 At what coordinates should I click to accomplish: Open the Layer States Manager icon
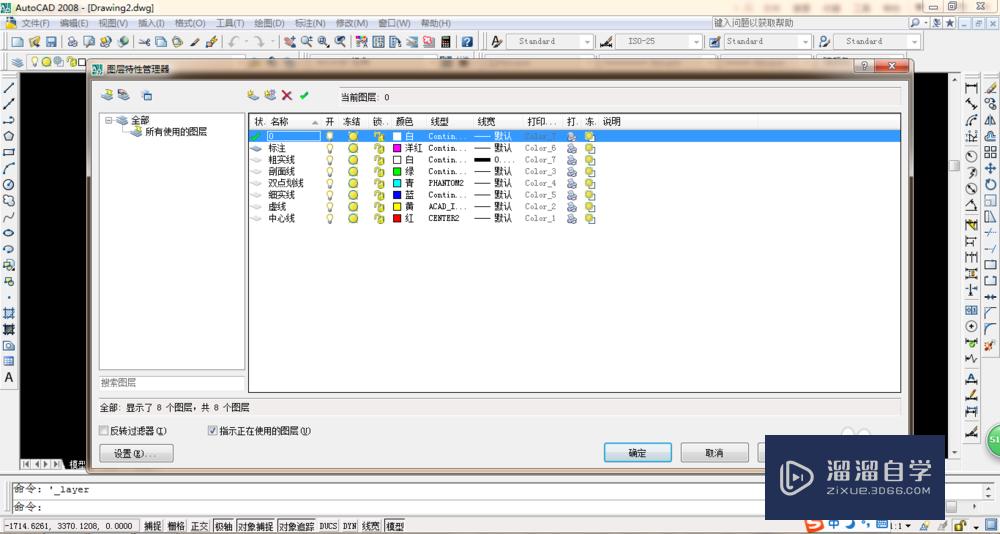pos(147,96)
